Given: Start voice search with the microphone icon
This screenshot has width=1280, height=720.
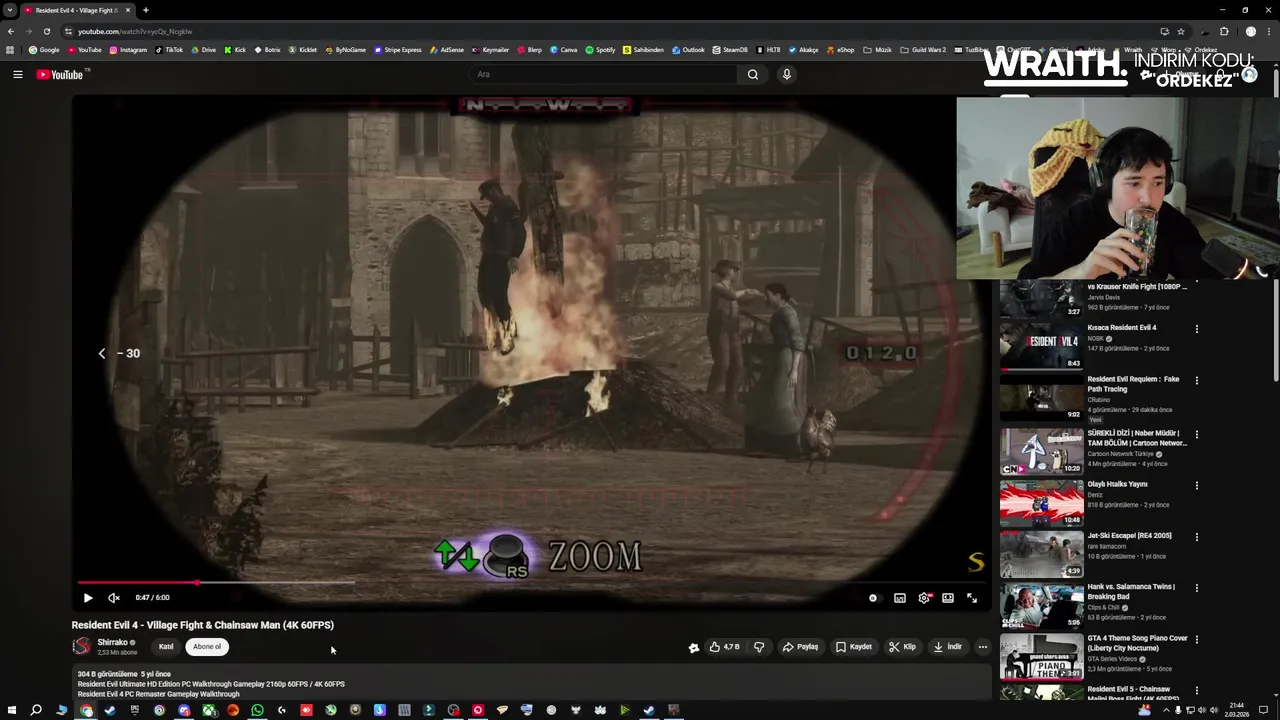Looking at the screenshot, I should [787, 74].
